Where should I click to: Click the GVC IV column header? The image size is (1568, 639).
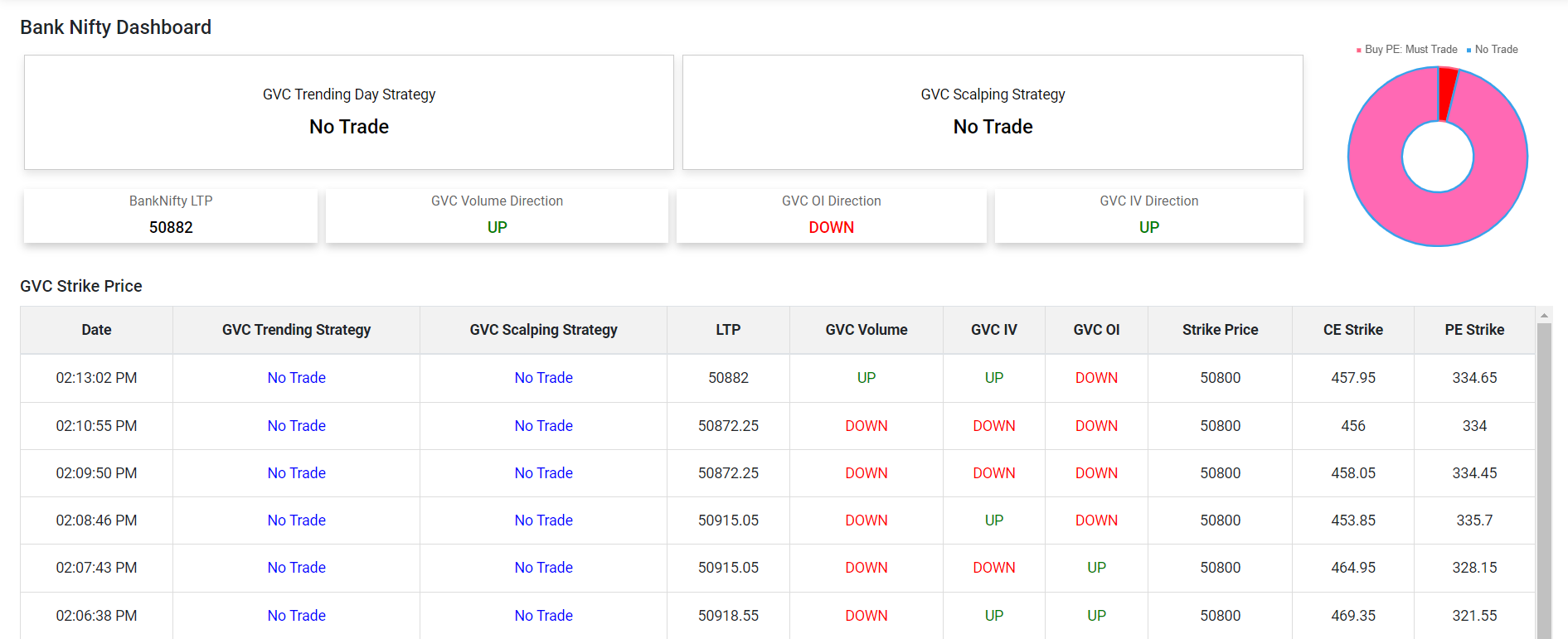tap(994, 330)
